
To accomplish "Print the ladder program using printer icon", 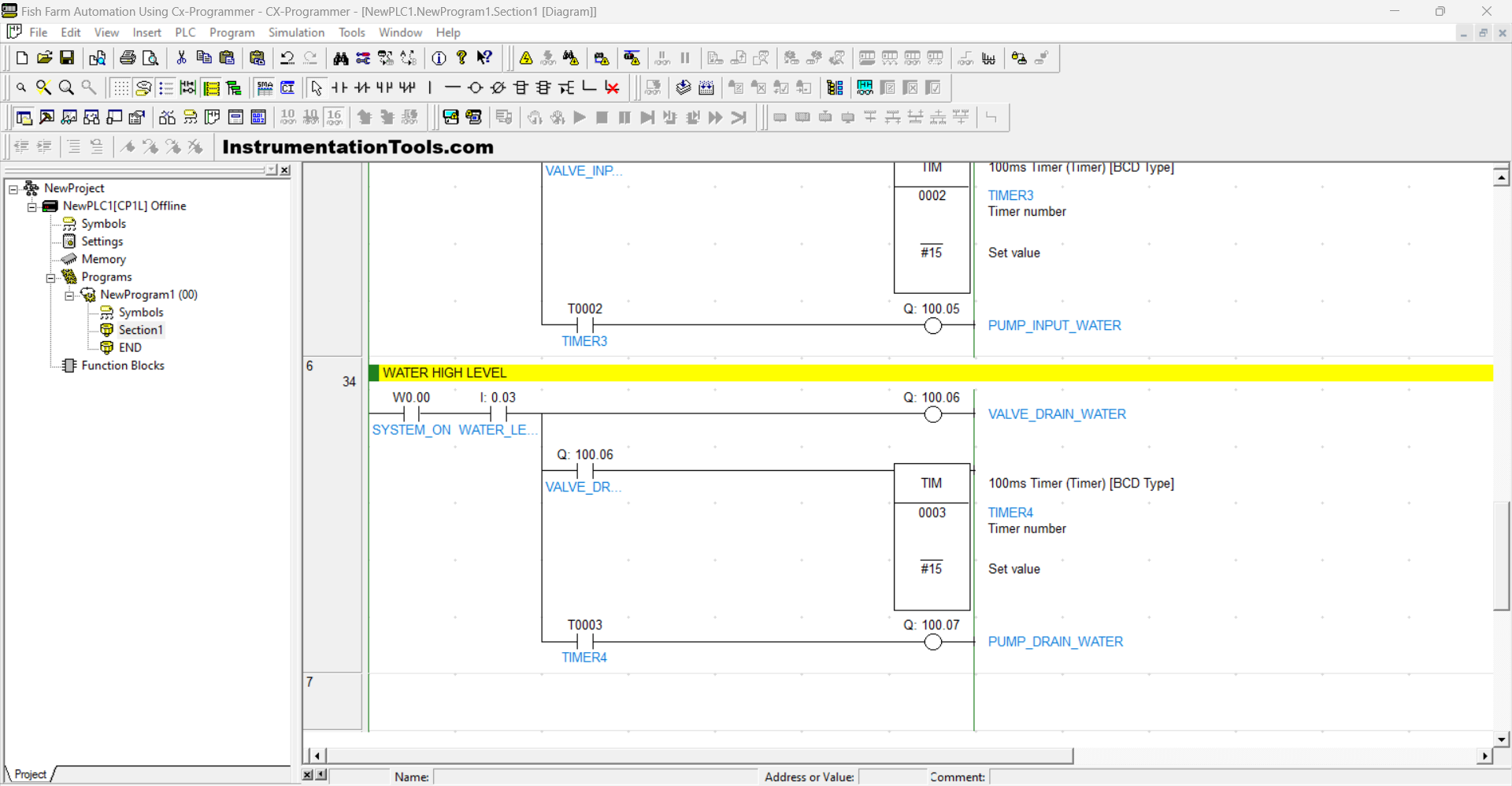I will coord(128,58).
